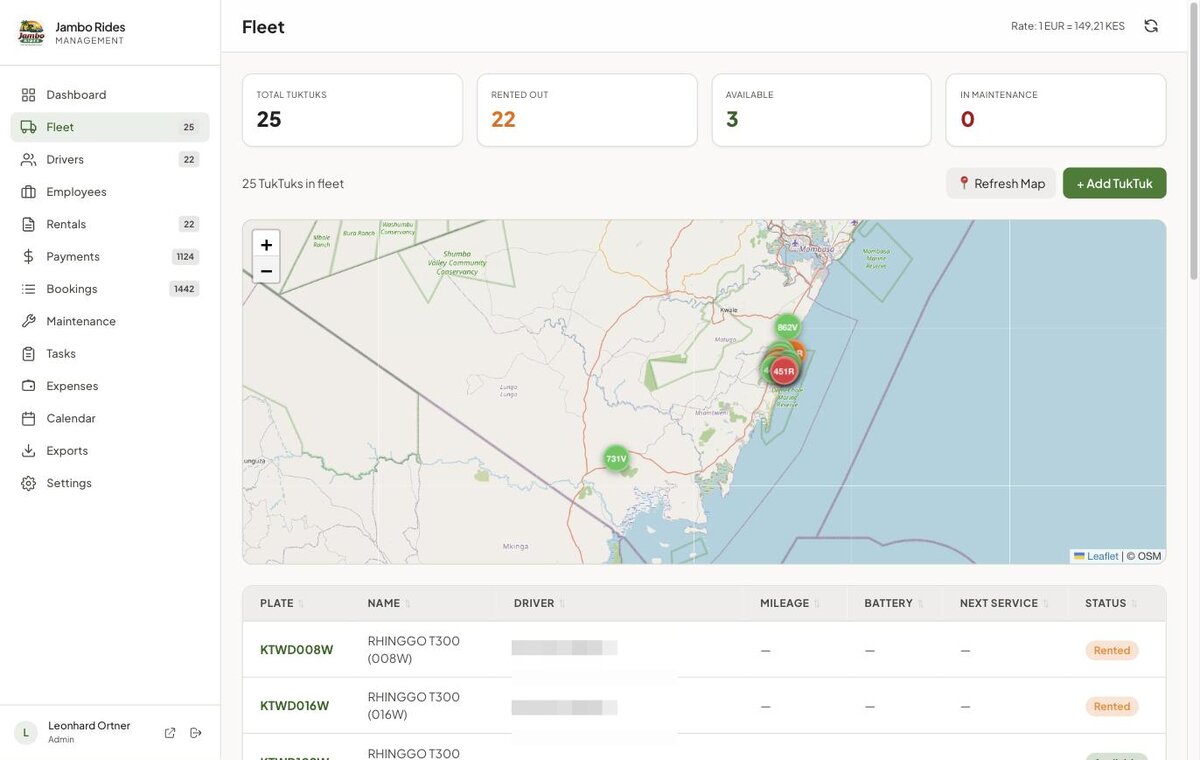Select the 451R red map marker
This screenshot has height=760, width=1200.
(784, 371)
